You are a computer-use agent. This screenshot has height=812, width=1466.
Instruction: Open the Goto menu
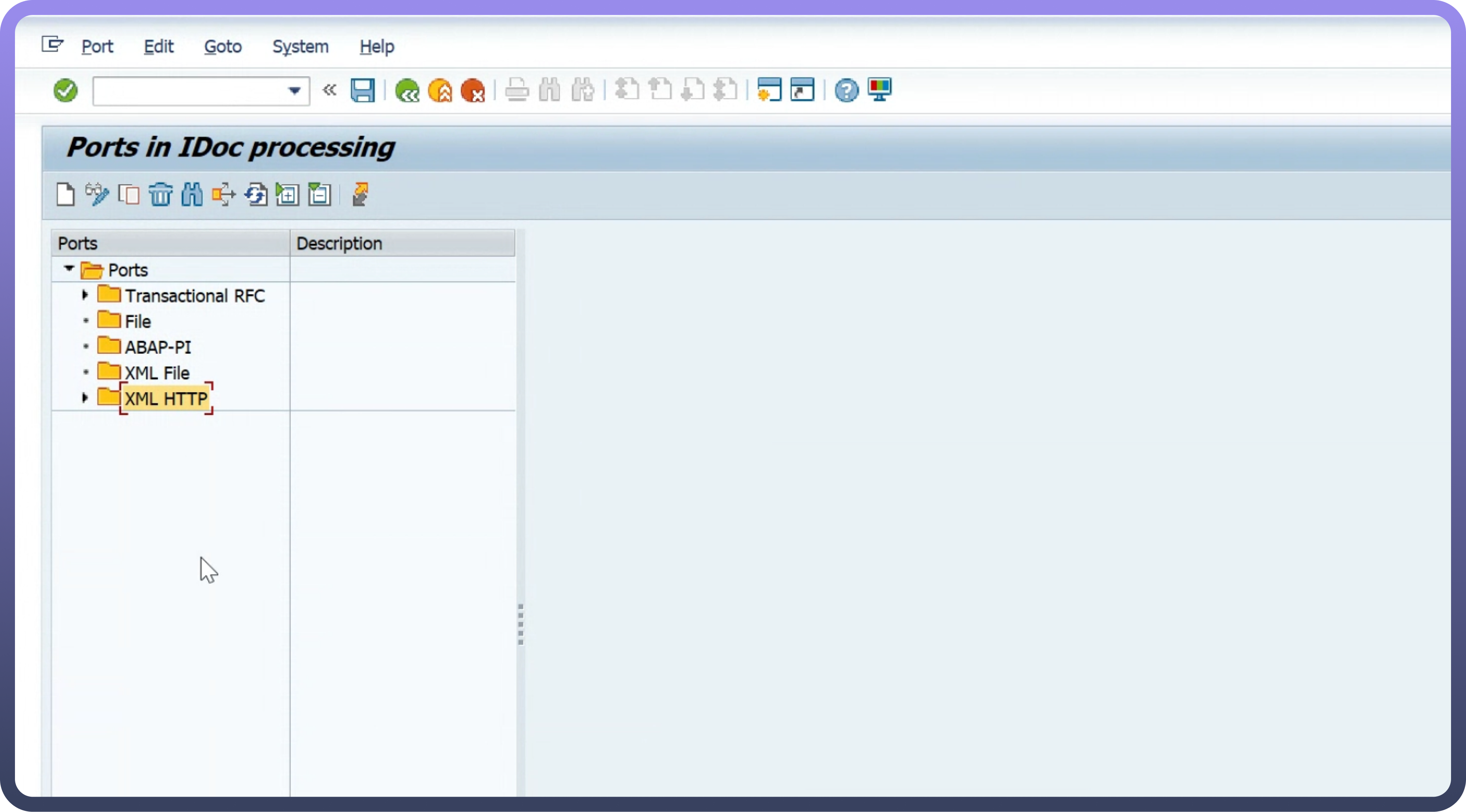click(x=223, y=47)
